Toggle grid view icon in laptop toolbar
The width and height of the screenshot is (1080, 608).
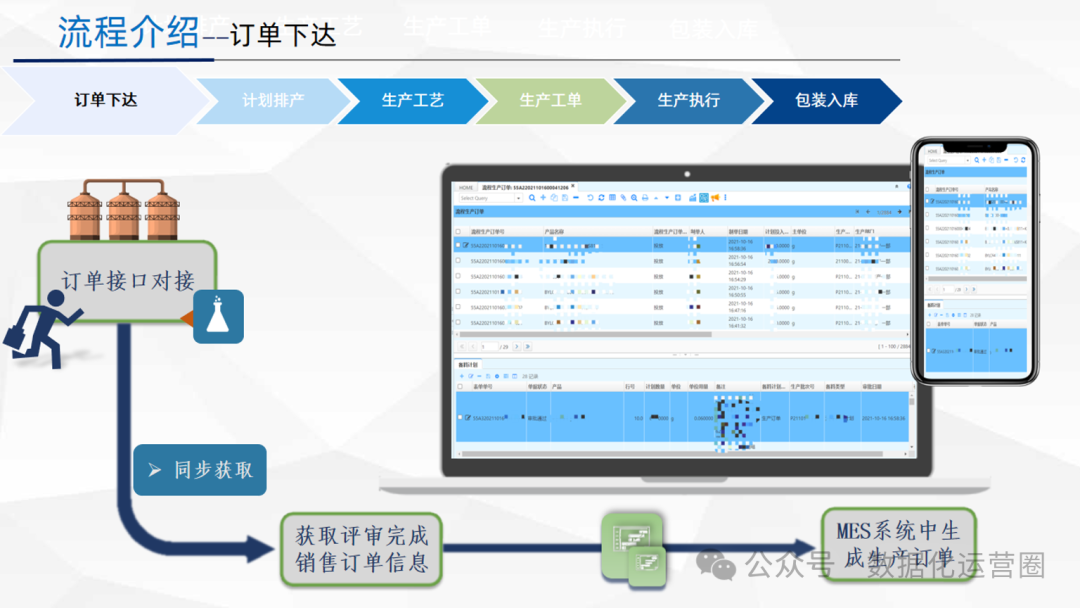coord(612,198)
